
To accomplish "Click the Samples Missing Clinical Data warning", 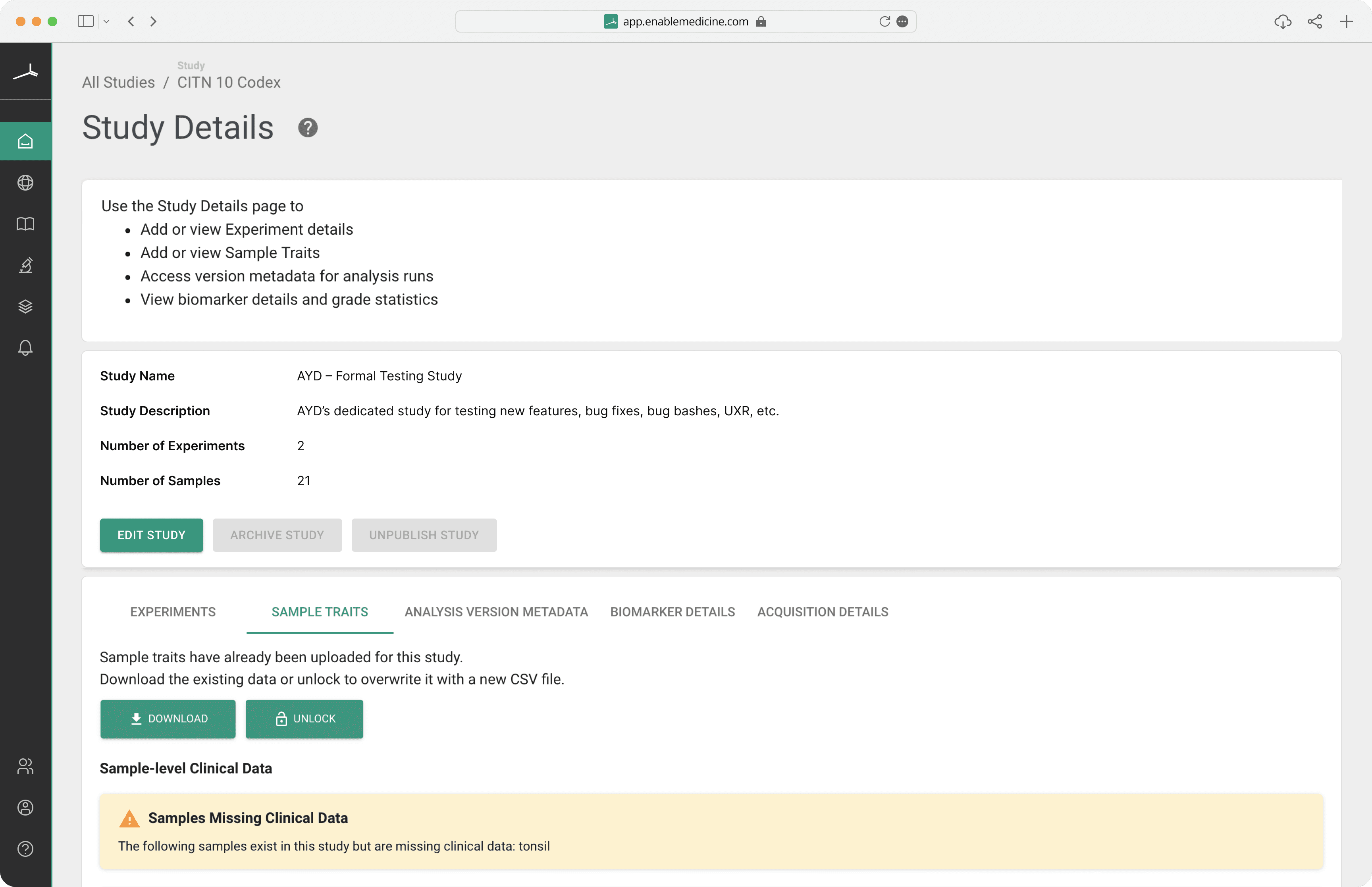I will (712, 832).
